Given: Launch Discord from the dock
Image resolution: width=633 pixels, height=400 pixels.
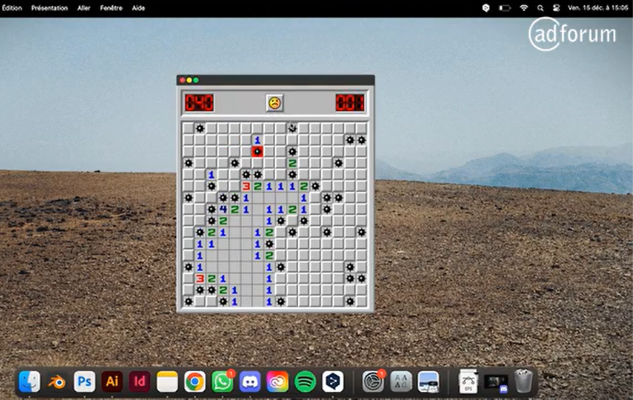Looking at the screenshot, I should tap(250, 381).
